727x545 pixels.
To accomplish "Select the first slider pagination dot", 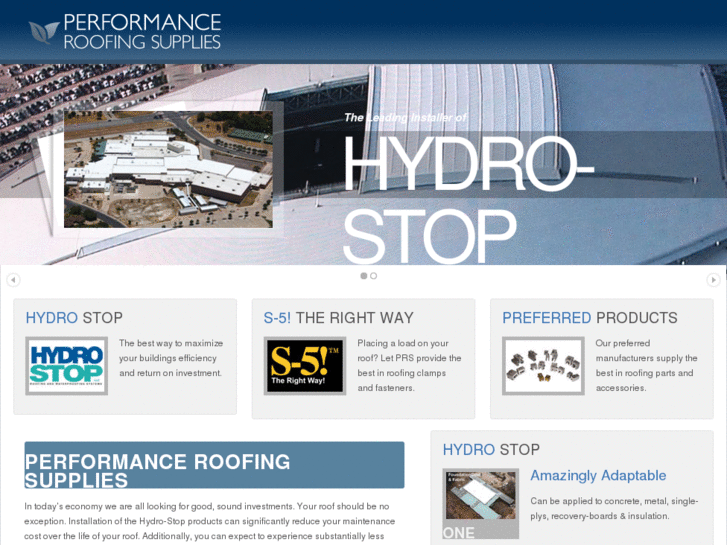I will (364, 276).
